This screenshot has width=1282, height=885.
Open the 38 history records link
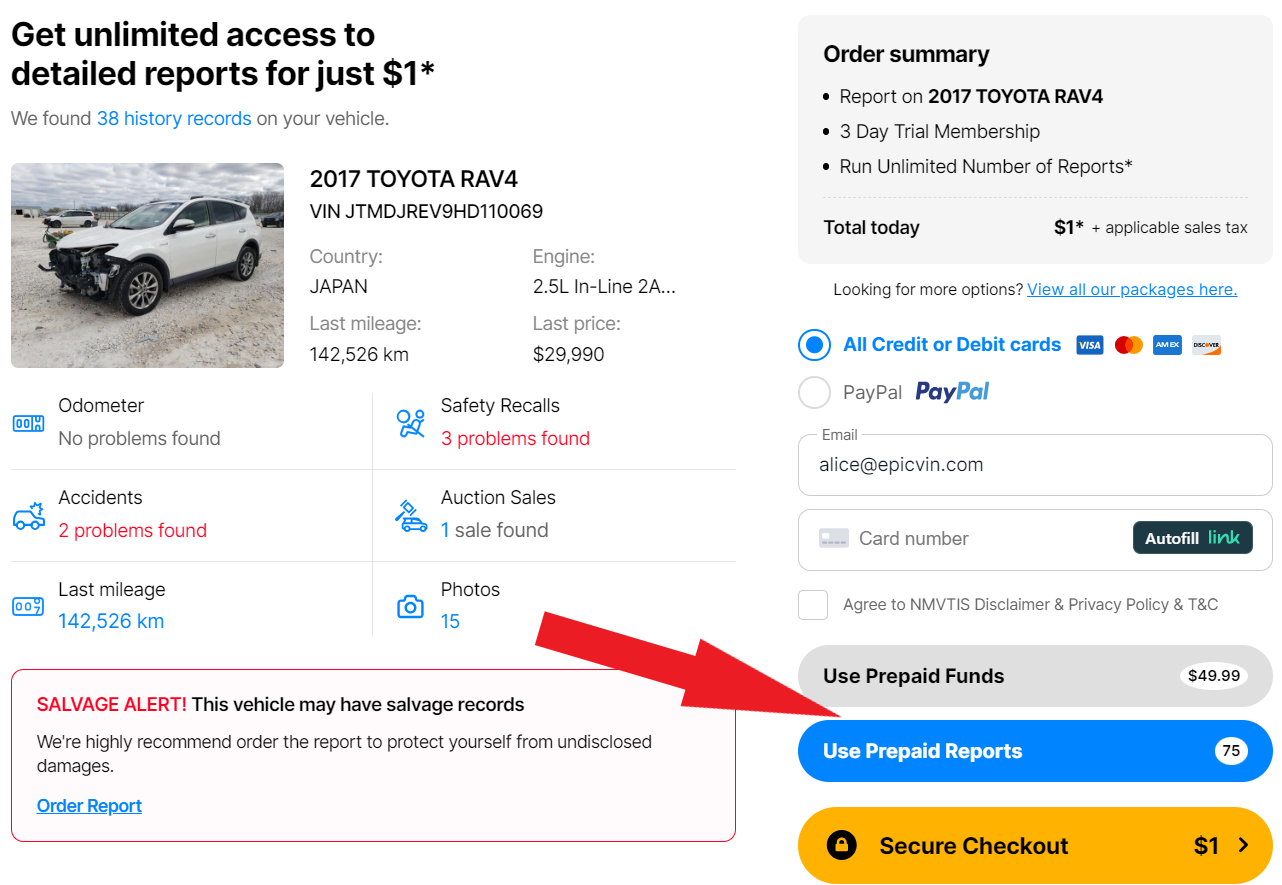[x=174, y=119]
